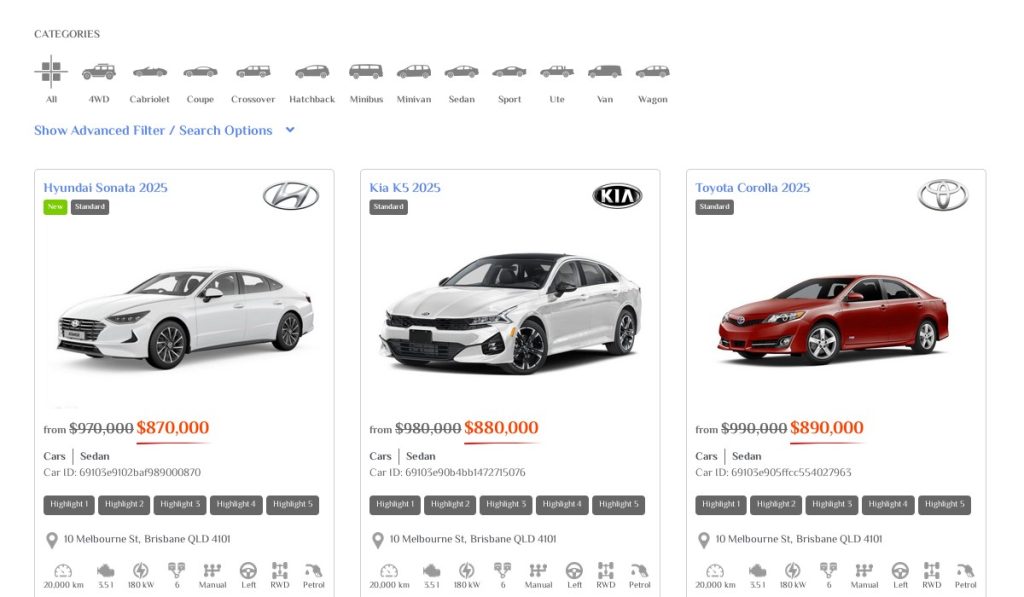Filter listings by Sedan category
The width and height of the screenshot is (1024, 597).
click(461, 72)
